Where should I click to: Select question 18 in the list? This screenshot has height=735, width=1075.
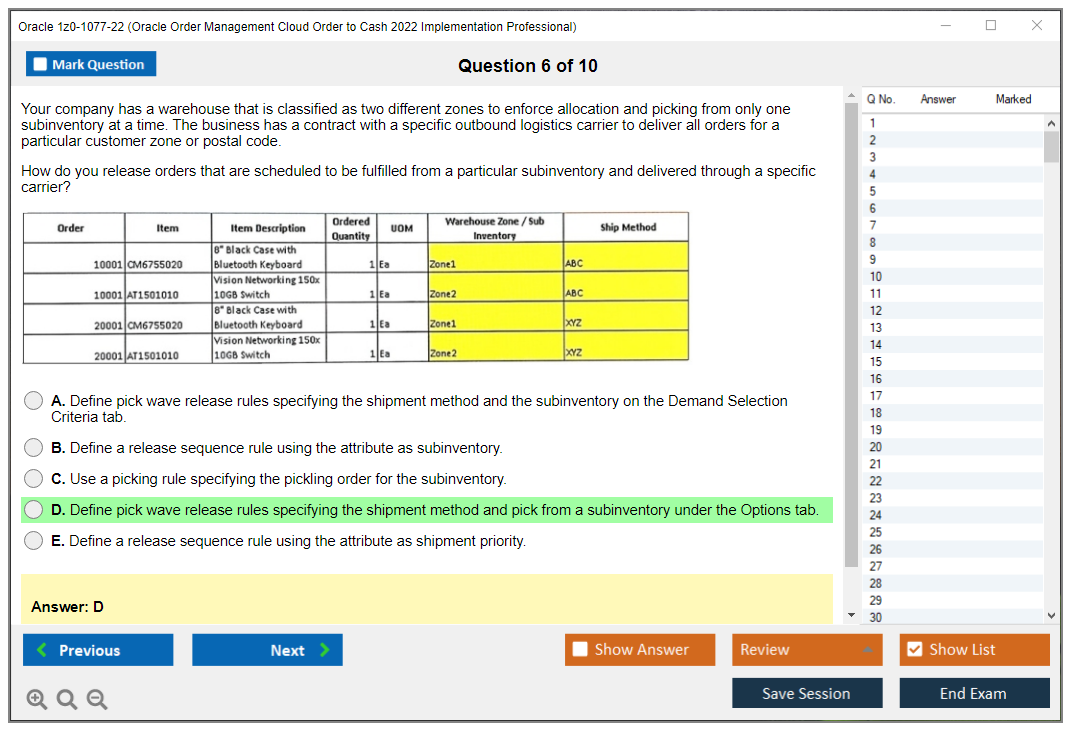pyautogui.click(x=953, y=413)
